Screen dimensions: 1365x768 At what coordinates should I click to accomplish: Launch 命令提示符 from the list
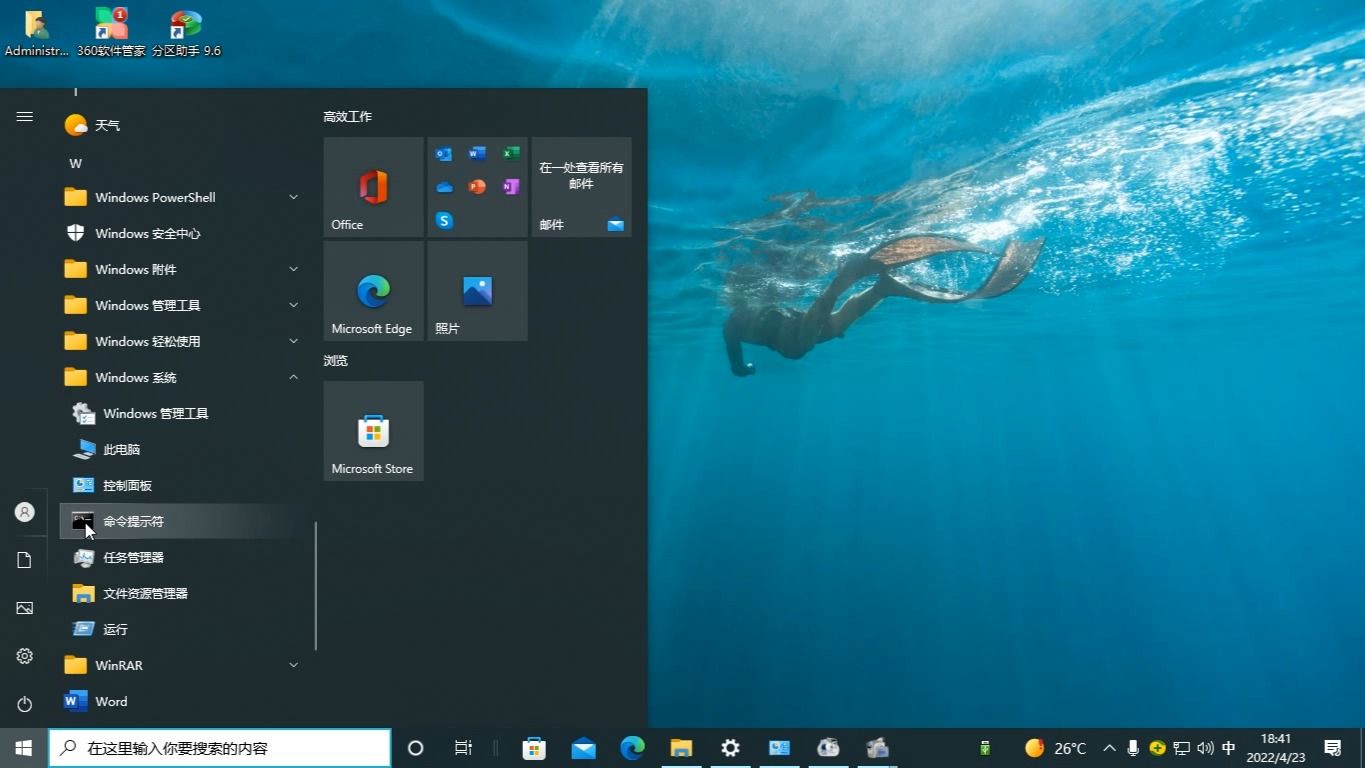coord(180,521)
